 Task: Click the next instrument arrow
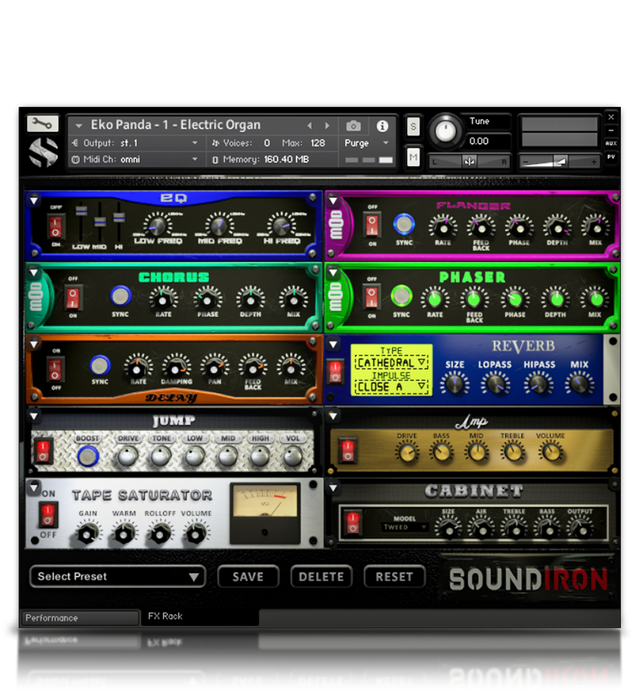click(x=327, y=126)
